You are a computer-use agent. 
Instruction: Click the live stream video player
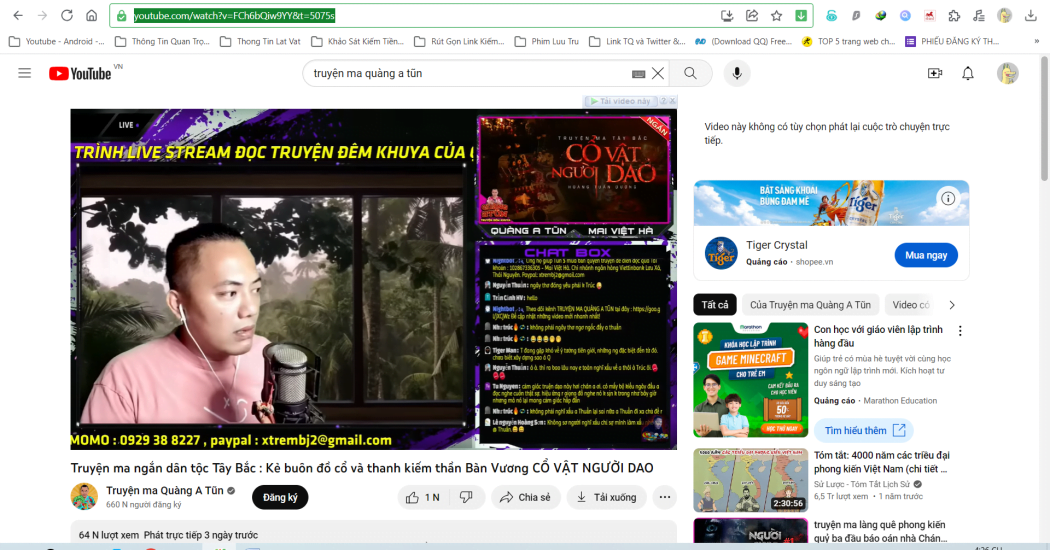tap(374, 279)
